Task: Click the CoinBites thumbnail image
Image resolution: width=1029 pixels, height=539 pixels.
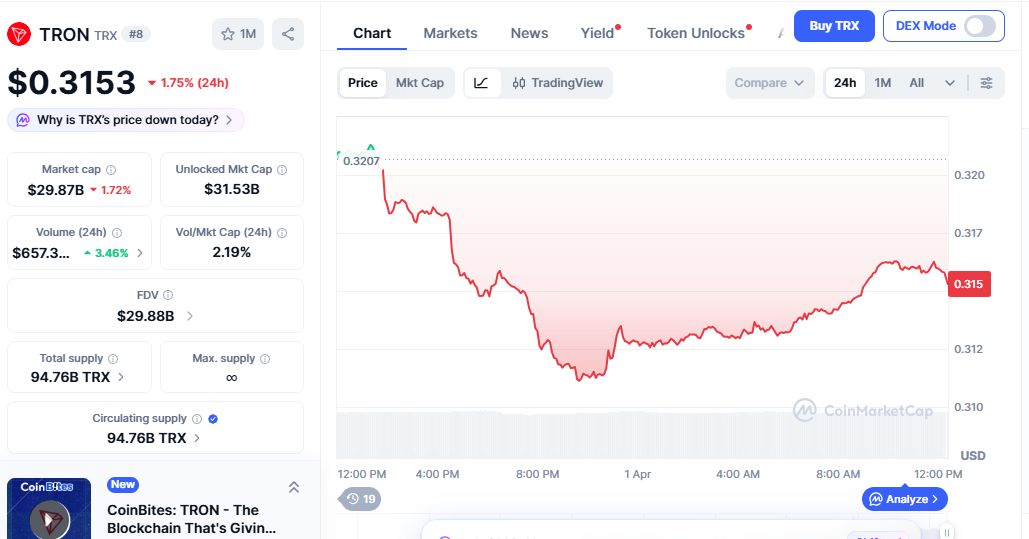Action: point(49,509)
